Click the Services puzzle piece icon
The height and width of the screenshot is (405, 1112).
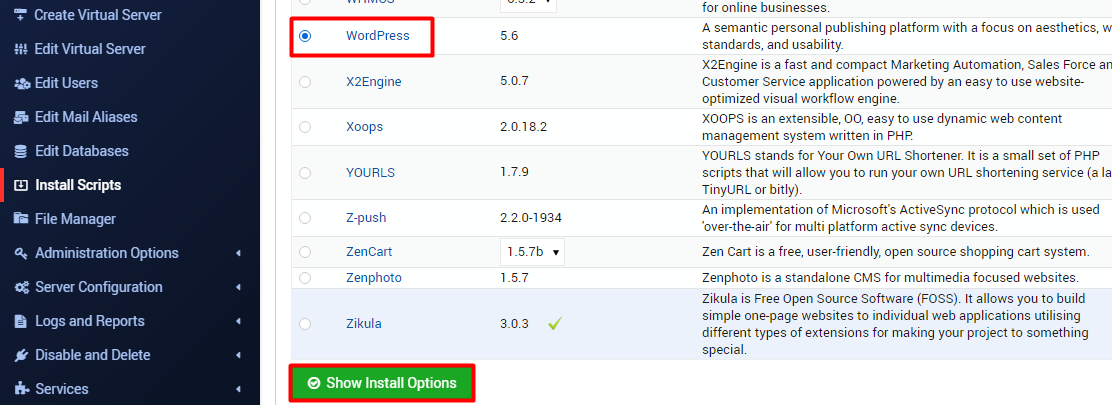coord(21,389)
